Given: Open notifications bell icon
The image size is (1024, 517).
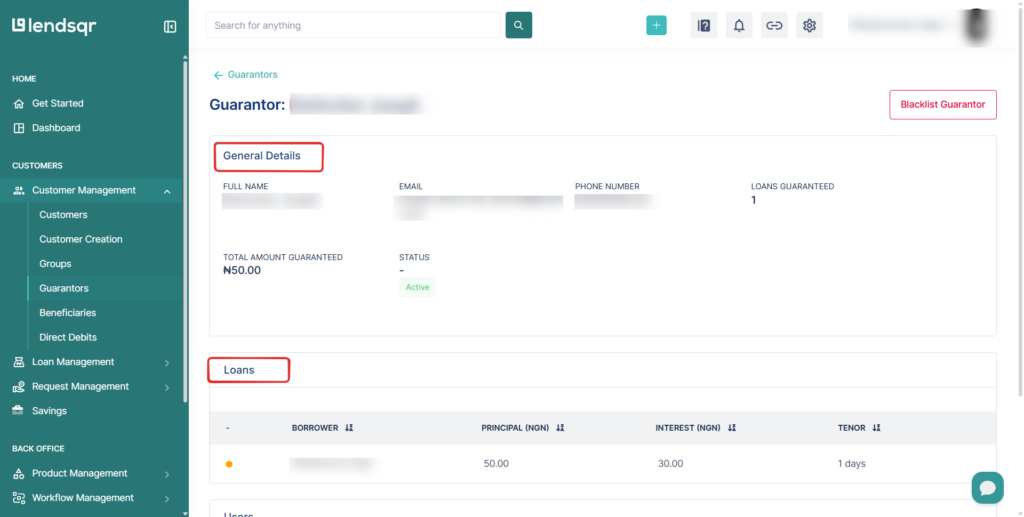Looking at the screenshot, I should pos(739,25).
